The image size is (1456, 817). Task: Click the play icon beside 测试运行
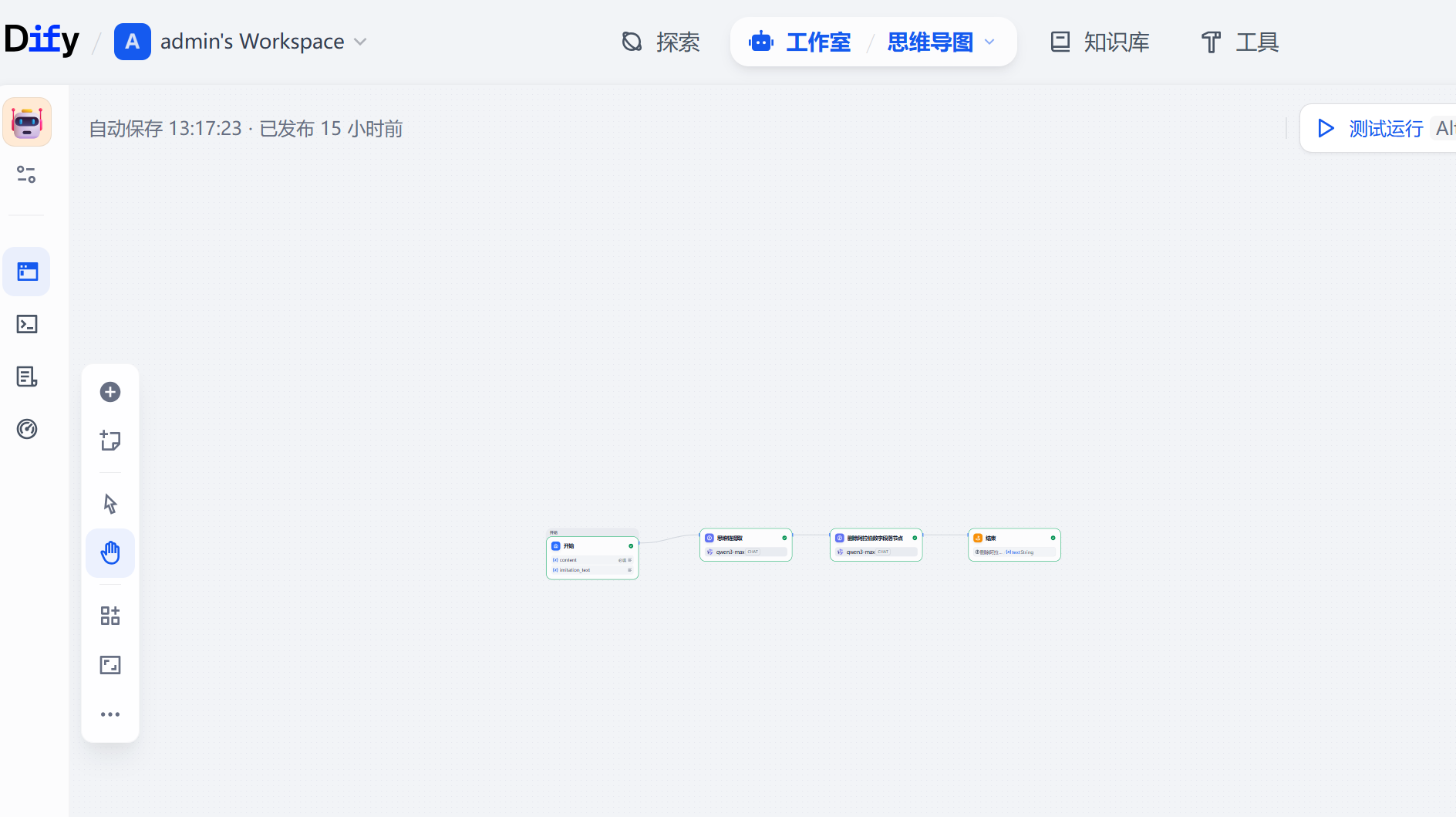click(x=1326, y=128)
